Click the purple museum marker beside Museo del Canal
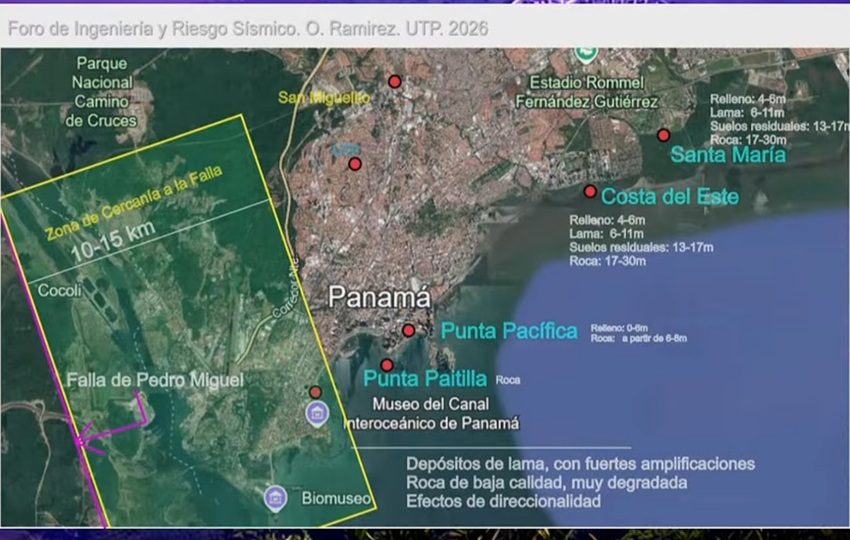The width and height of the screenshot is (850, 540). [x=317, y=414]
